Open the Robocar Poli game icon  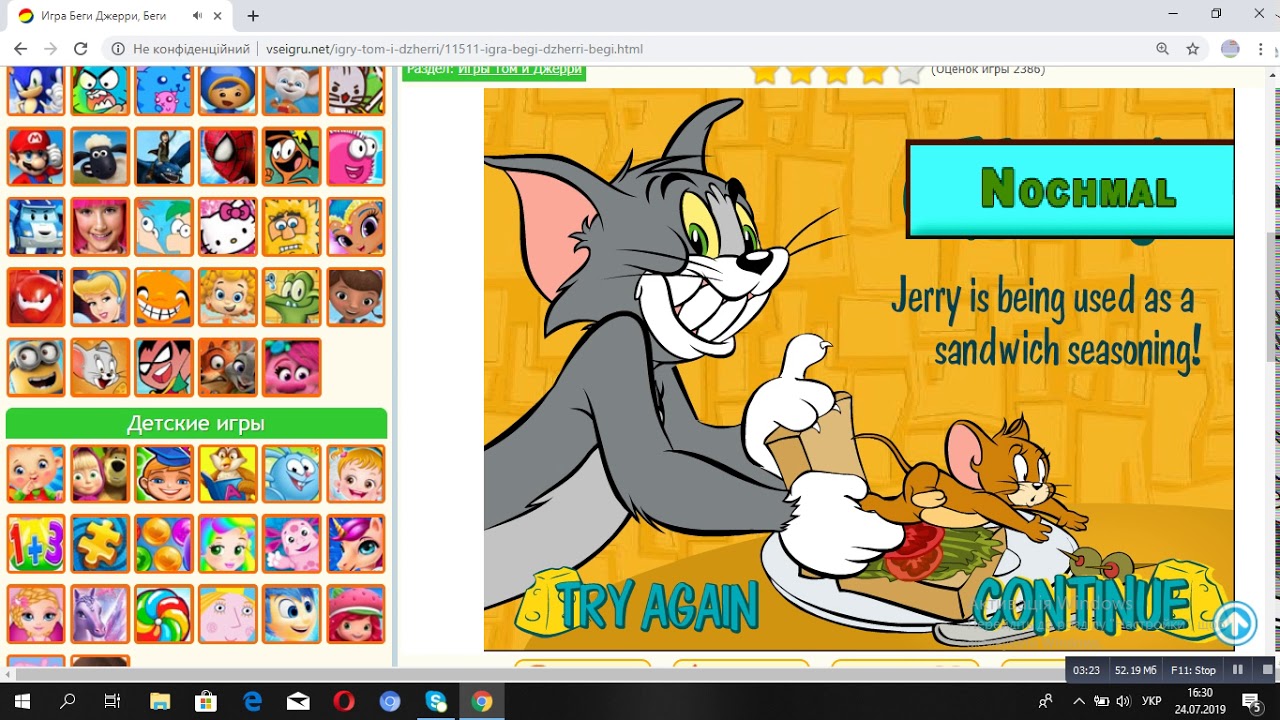coord(36,227)
